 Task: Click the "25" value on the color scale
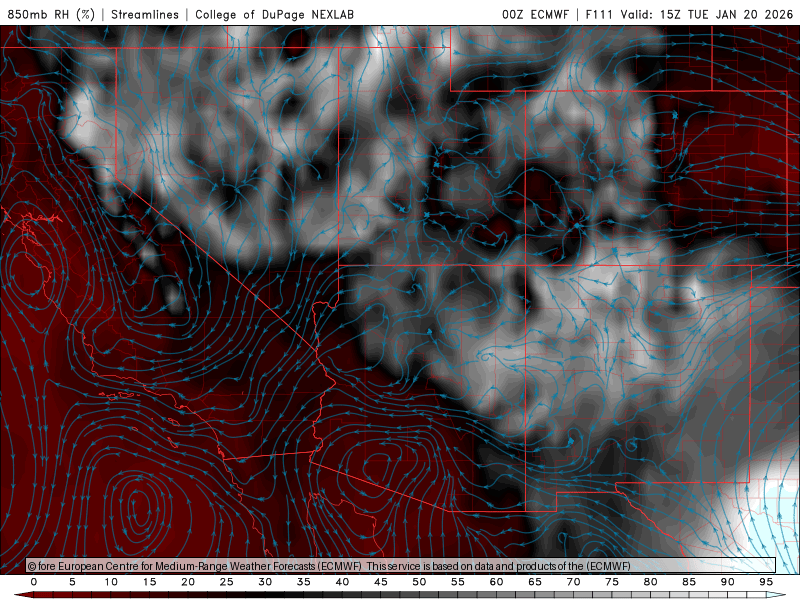227,582
